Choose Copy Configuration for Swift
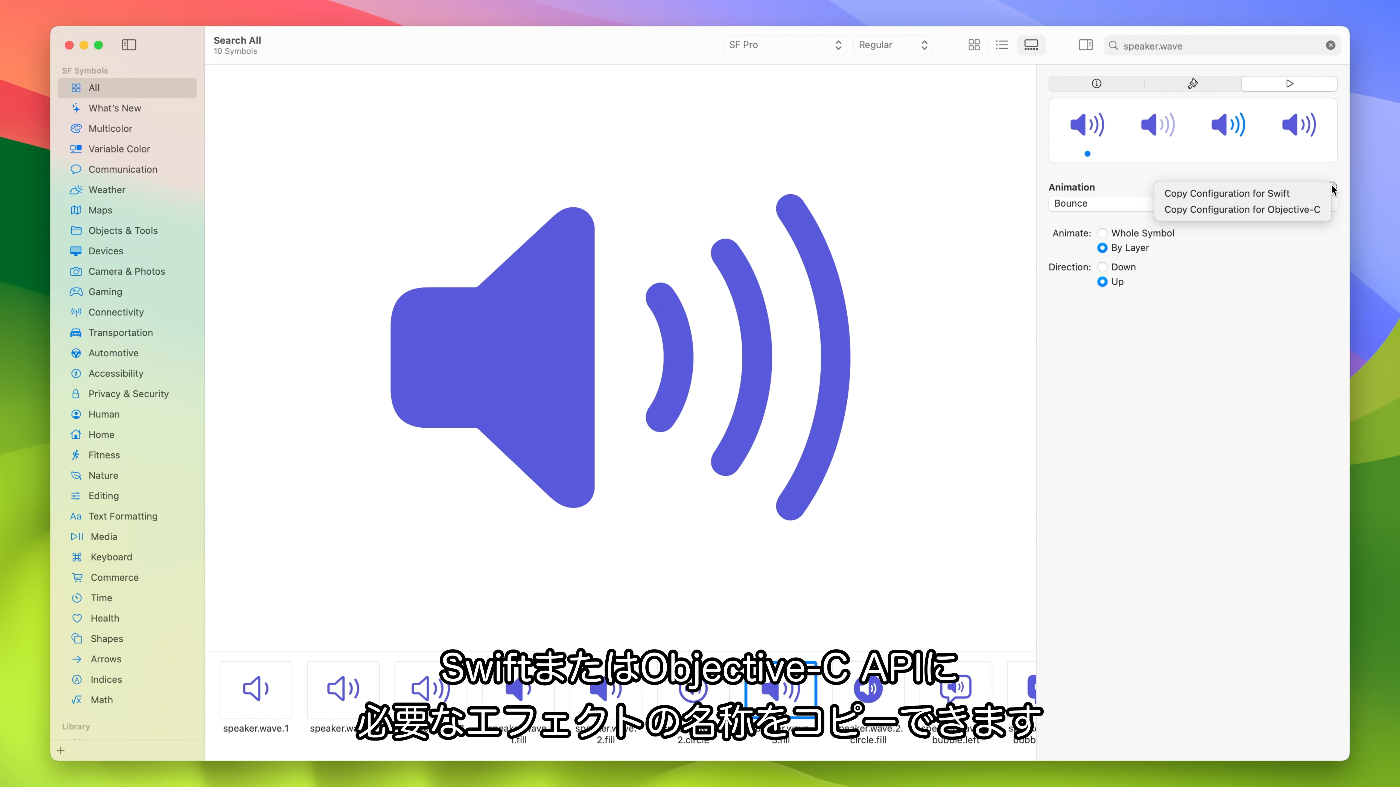1400x787 pixels. pos(1243,194)
